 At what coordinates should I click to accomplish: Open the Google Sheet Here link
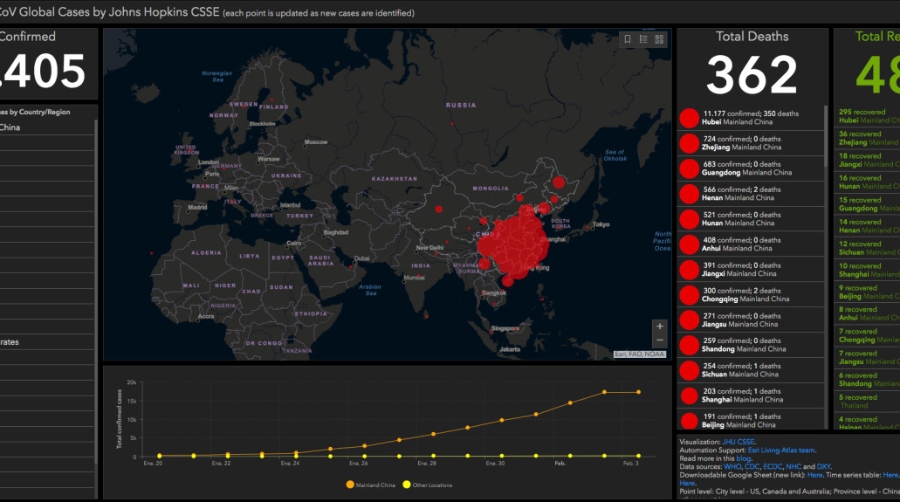click(814, 475)
